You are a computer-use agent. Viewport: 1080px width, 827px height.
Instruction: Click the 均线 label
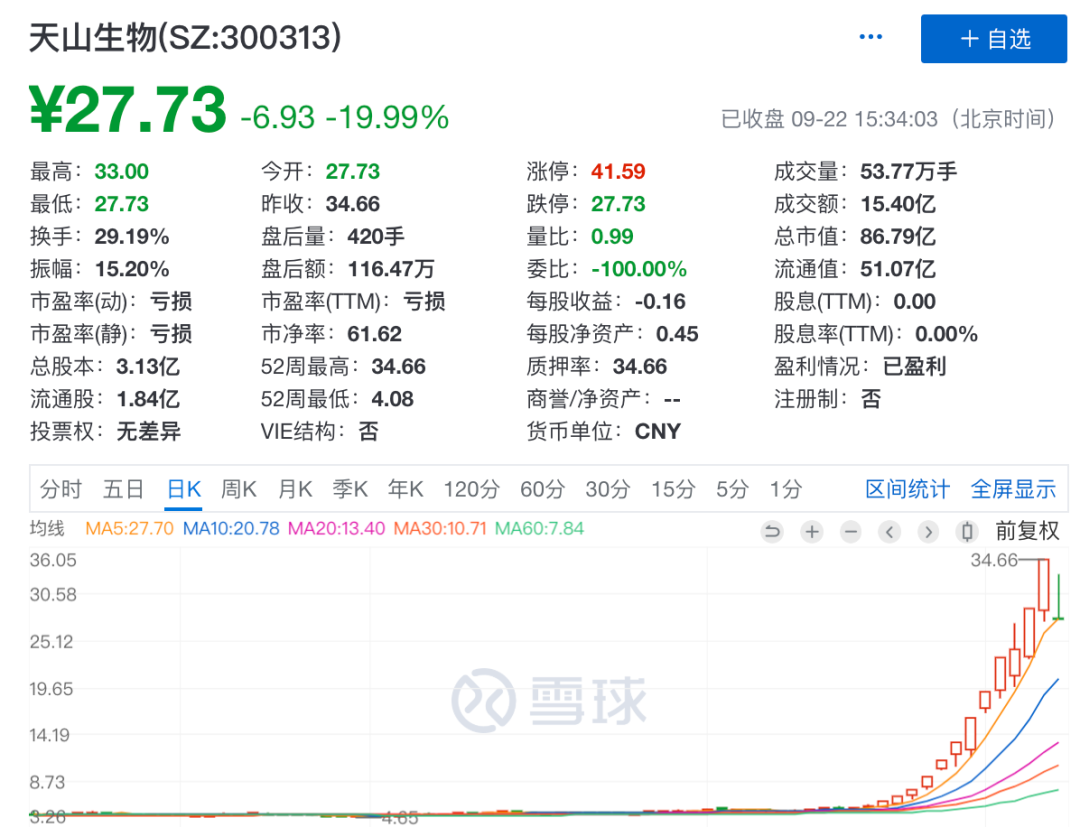coord(47,529)
